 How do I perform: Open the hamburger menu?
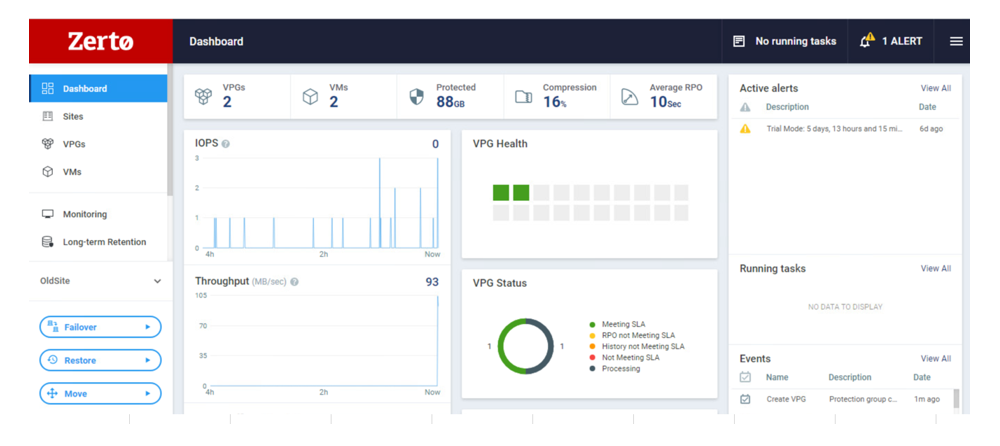tap(956, 41)
